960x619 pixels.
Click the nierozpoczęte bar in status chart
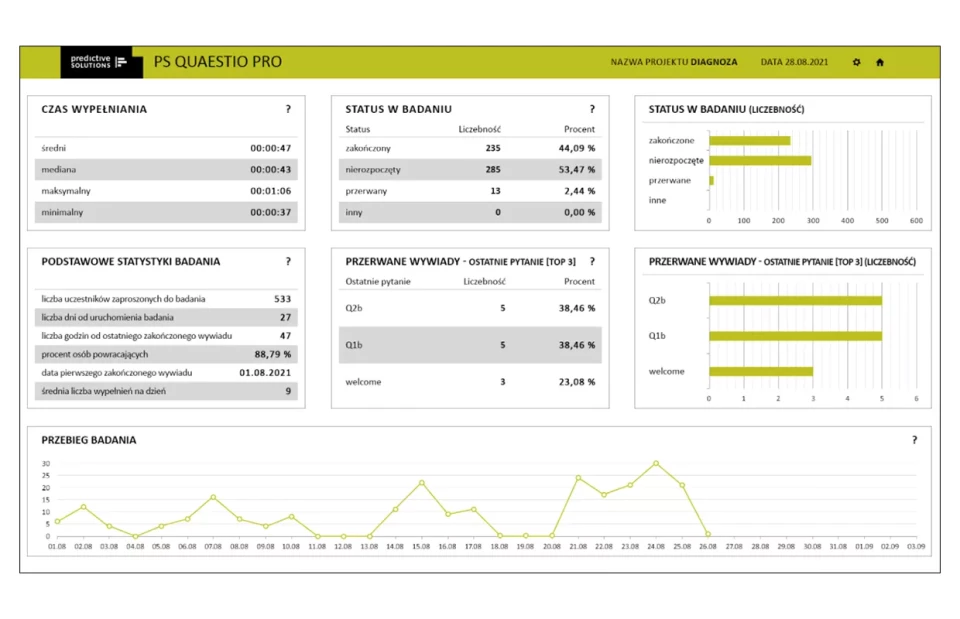click(759, 160)
